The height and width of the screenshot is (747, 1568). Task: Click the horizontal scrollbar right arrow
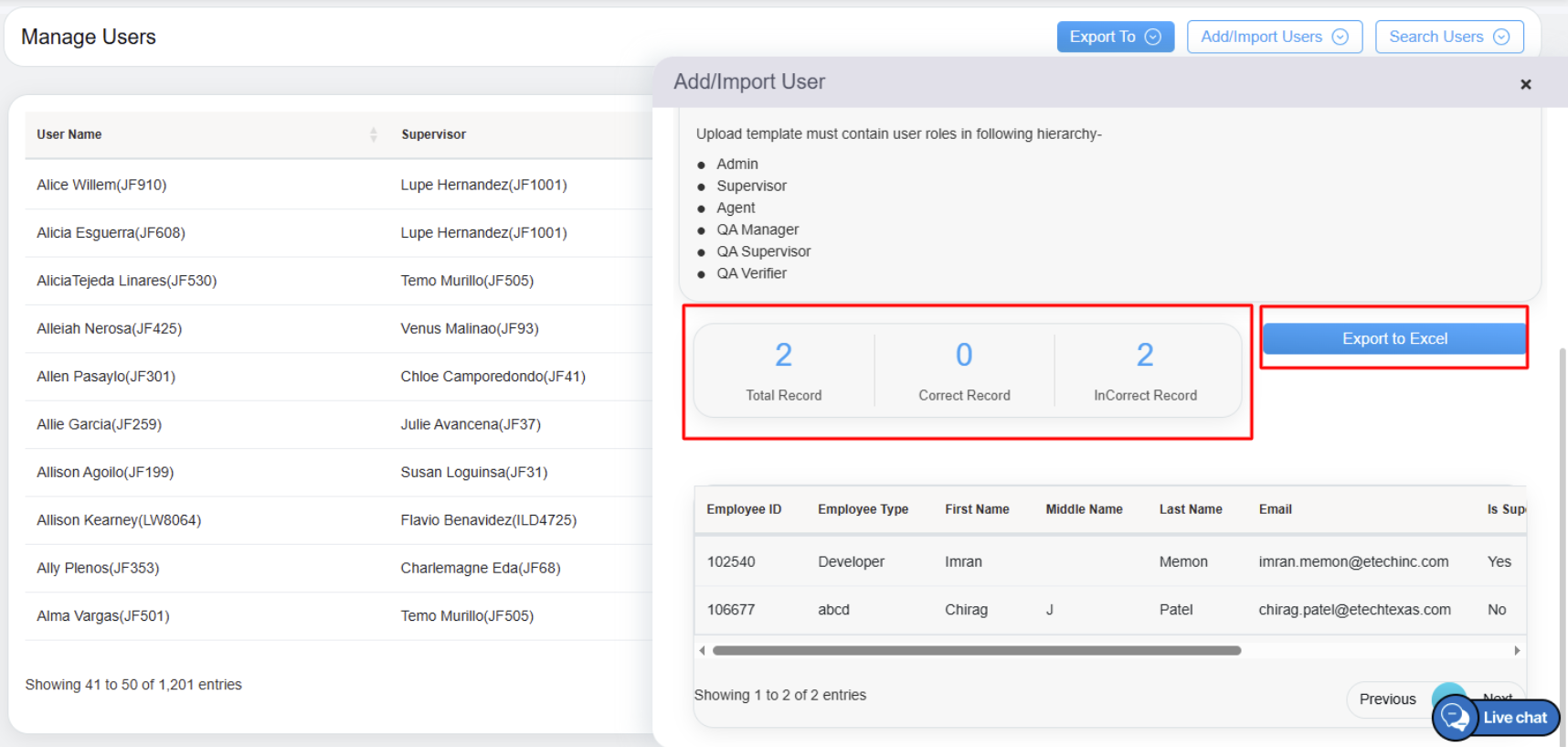[x=1517, y=651]
